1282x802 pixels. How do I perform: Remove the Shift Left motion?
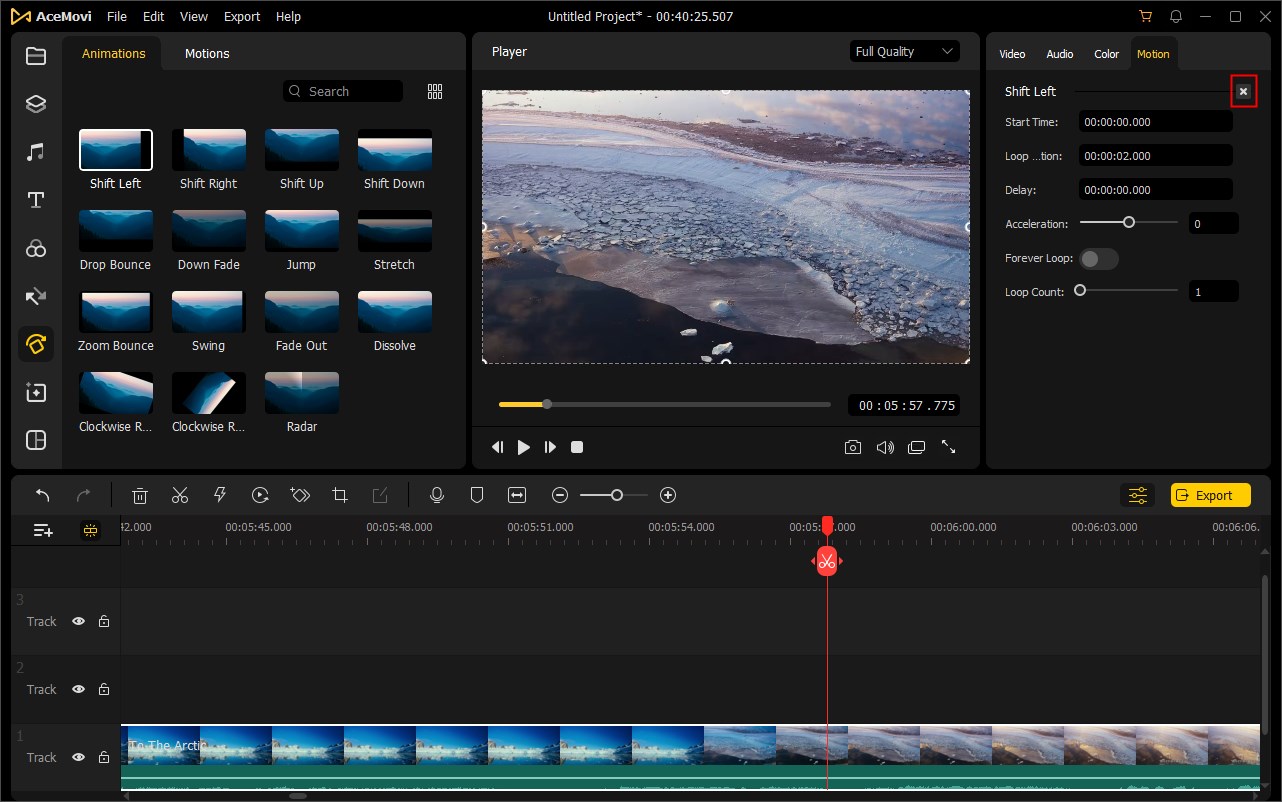pyautogui.click(x=1243, y=92)
